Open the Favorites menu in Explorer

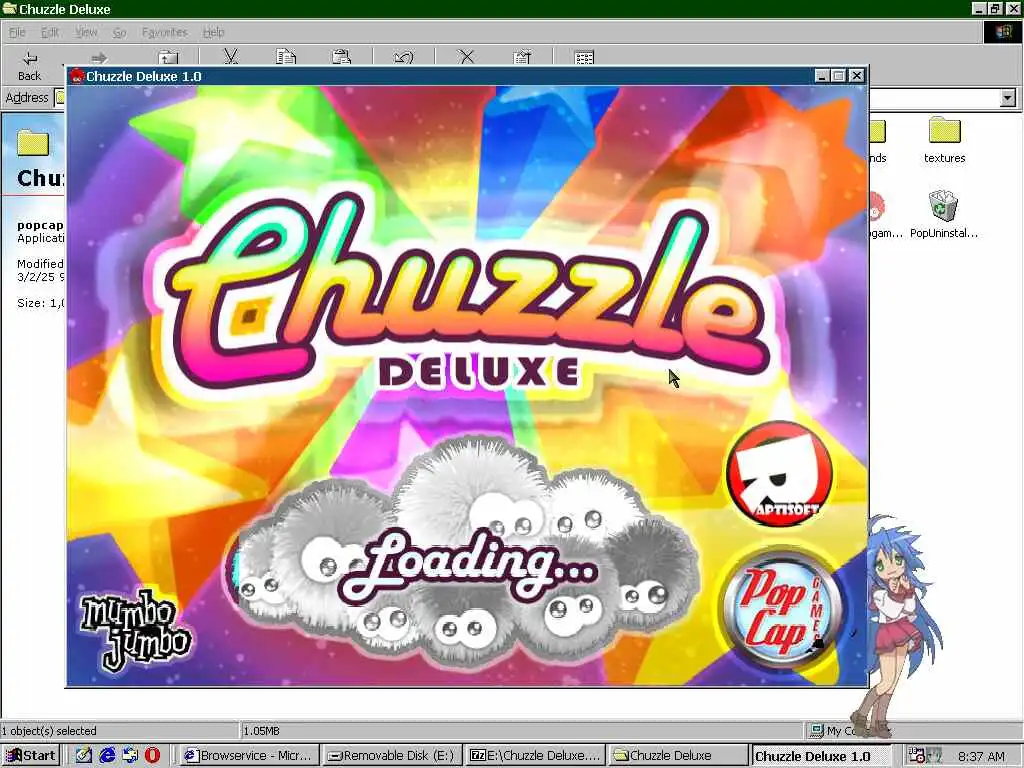pyautogui.click(x=165, y=32)
